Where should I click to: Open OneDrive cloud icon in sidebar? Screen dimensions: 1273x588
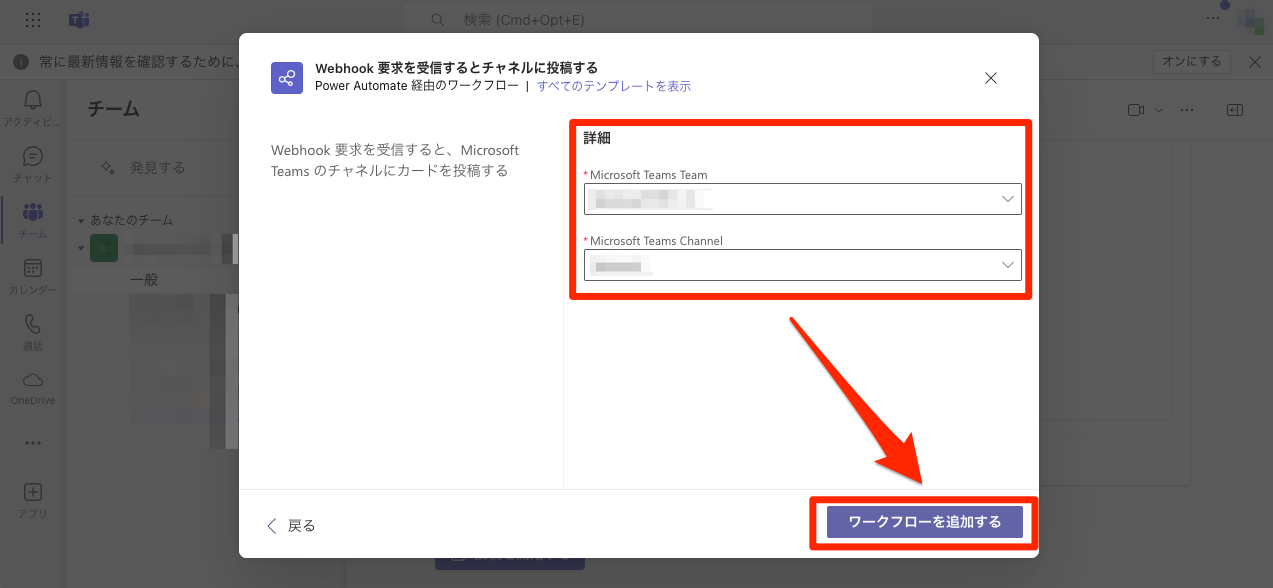(33, 388)
